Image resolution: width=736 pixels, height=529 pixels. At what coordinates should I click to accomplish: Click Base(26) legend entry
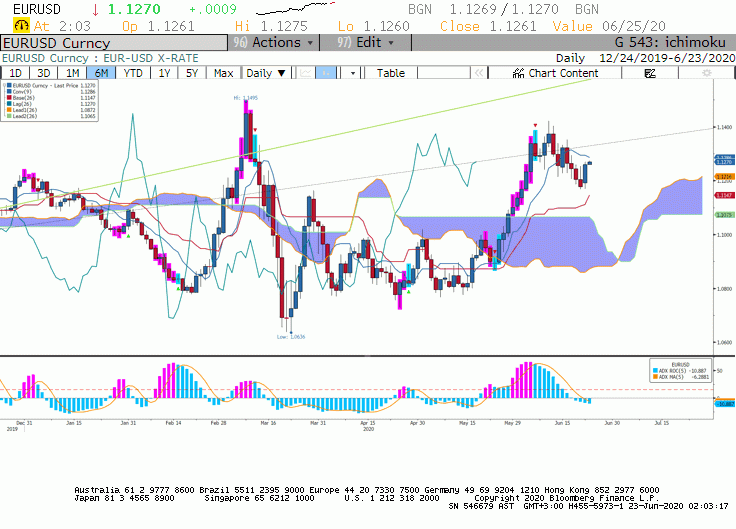click(x=51, y=98)
